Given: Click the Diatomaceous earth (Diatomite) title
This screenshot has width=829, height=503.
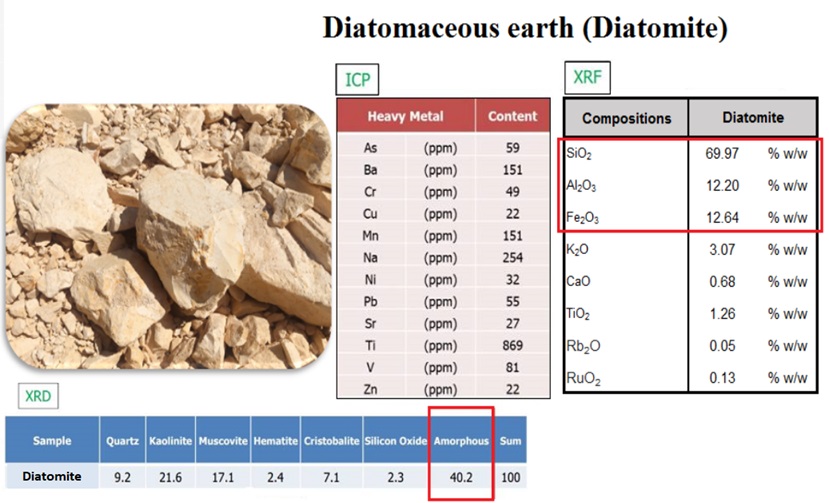Looking at the screenshot, I should coord(525,28).
